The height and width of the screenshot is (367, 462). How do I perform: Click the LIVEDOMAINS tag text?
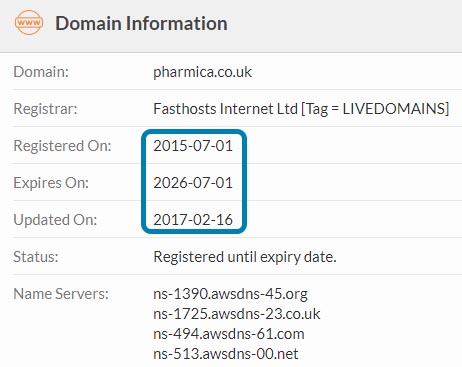pos(394,109)
